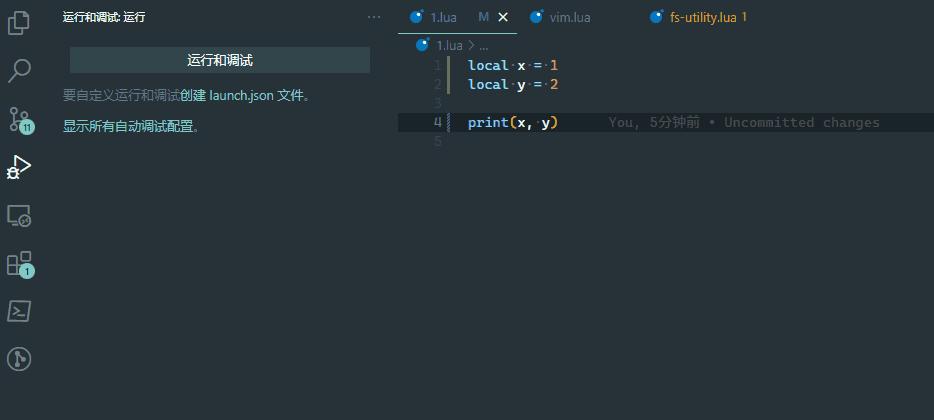
Task: Show the Extensions view icon
Action: 19,263
